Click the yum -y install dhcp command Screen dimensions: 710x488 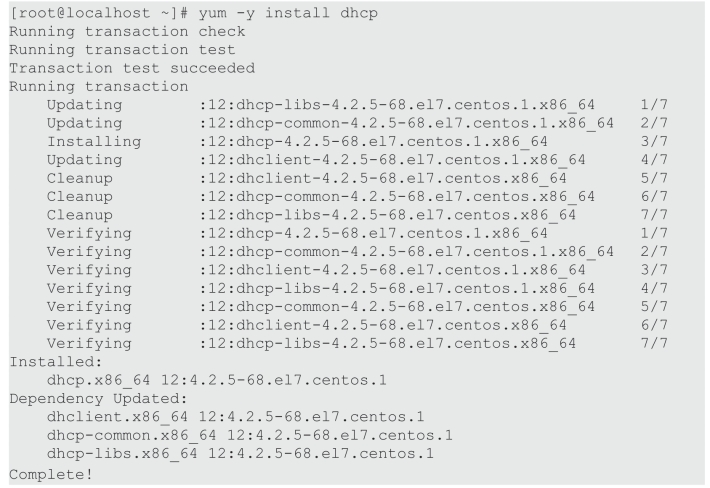coord(288,13)
